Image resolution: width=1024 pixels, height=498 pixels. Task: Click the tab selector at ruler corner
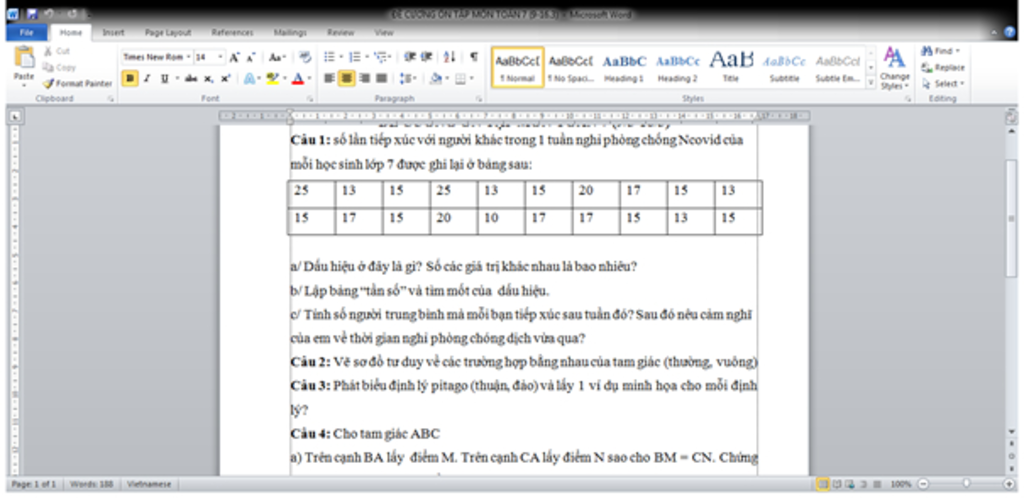click(14, 117)
